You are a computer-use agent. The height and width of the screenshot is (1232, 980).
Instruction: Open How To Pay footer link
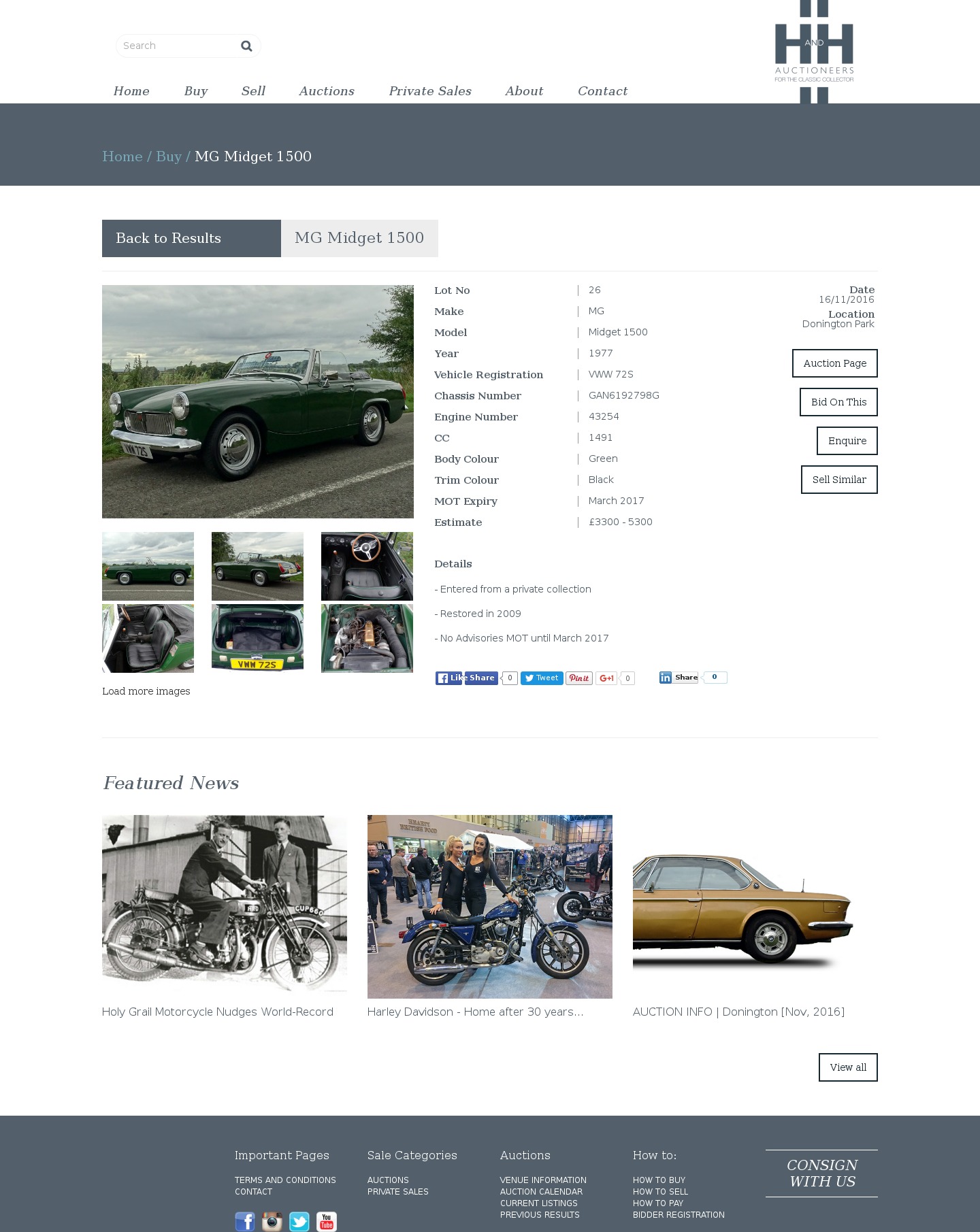point(658,1203)
